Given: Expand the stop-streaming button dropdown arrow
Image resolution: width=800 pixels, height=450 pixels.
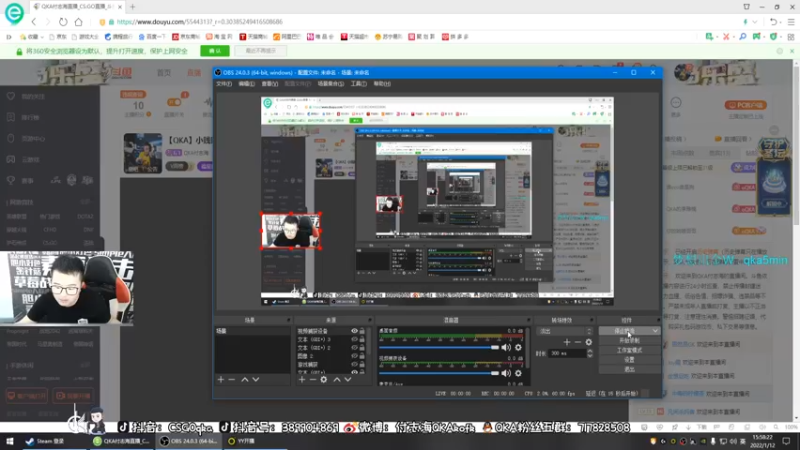Looking at the screenshot, I should pos(655,331).
